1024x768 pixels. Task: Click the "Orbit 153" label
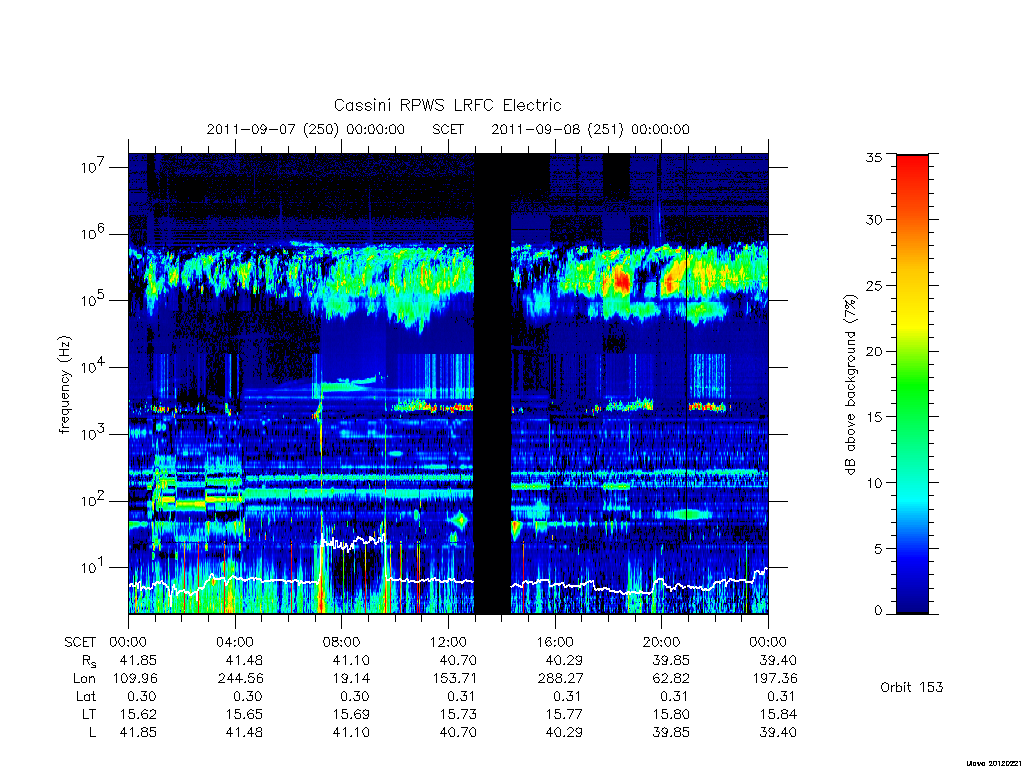pos(912,687)
